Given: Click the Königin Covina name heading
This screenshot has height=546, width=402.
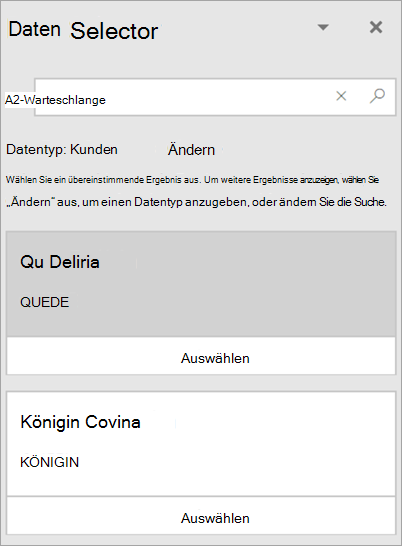Looking at the screenshot, I should pos(80,422).
